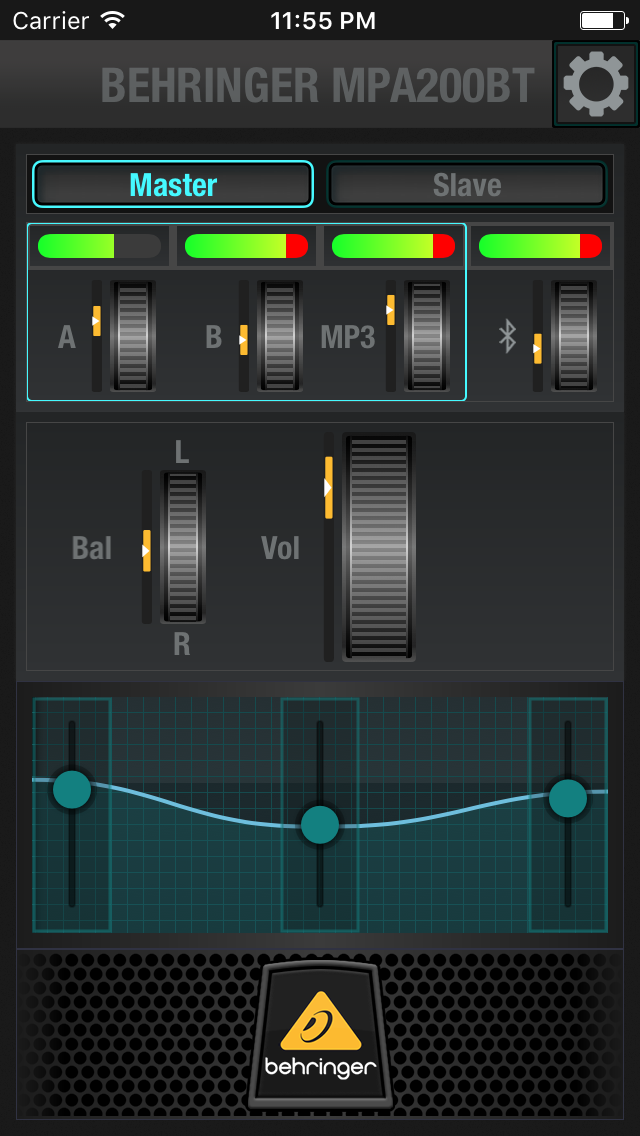This screenshot has height=1136, width=640.
Task: Tap the 11:55 PM clock
Action: point(323,21)
